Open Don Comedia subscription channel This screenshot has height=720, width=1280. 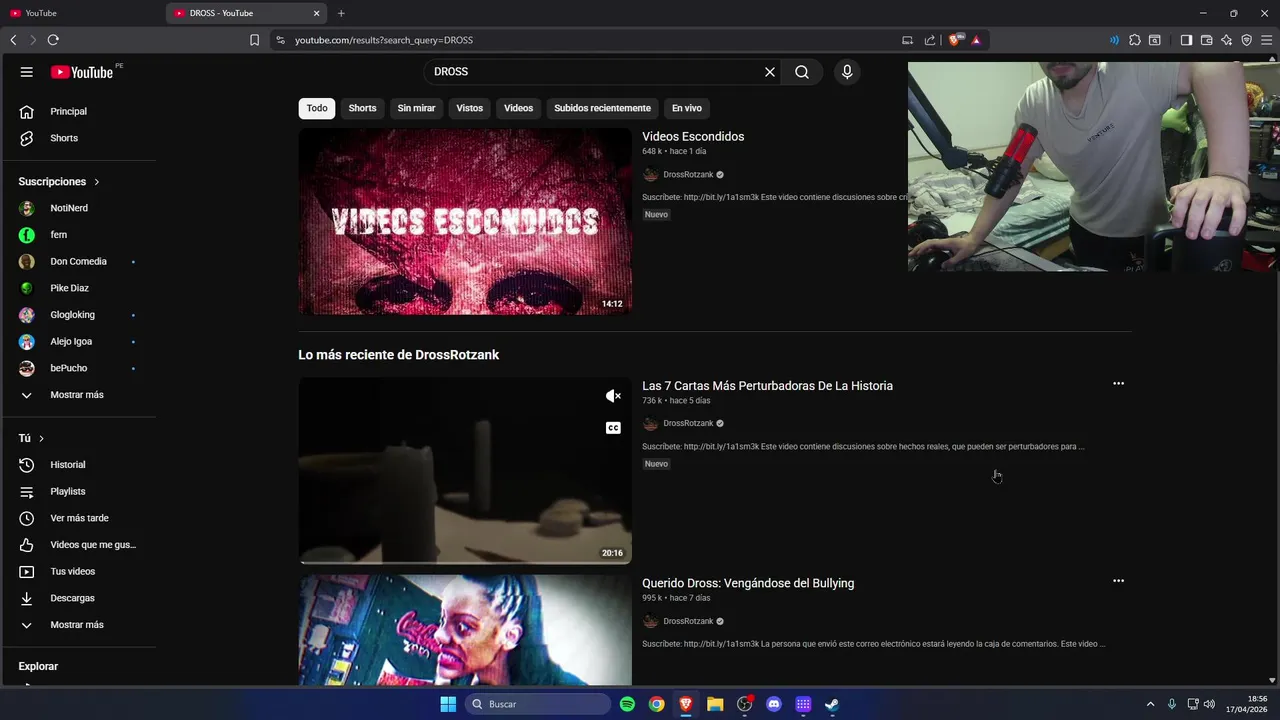click(x=78, y=262)
